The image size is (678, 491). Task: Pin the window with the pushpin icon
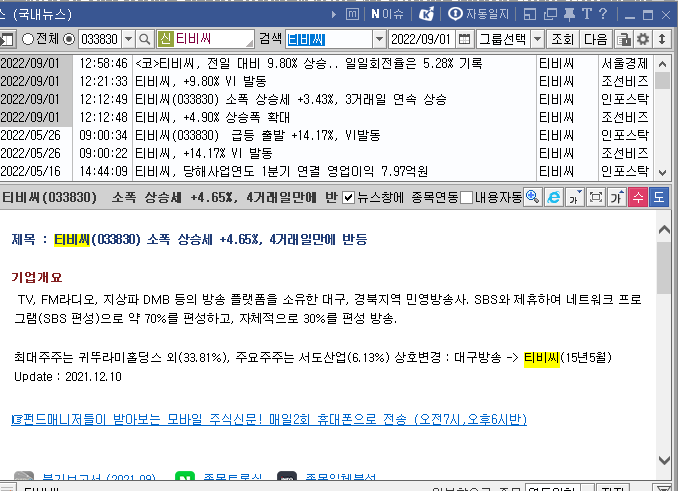[x=569, y=14]
